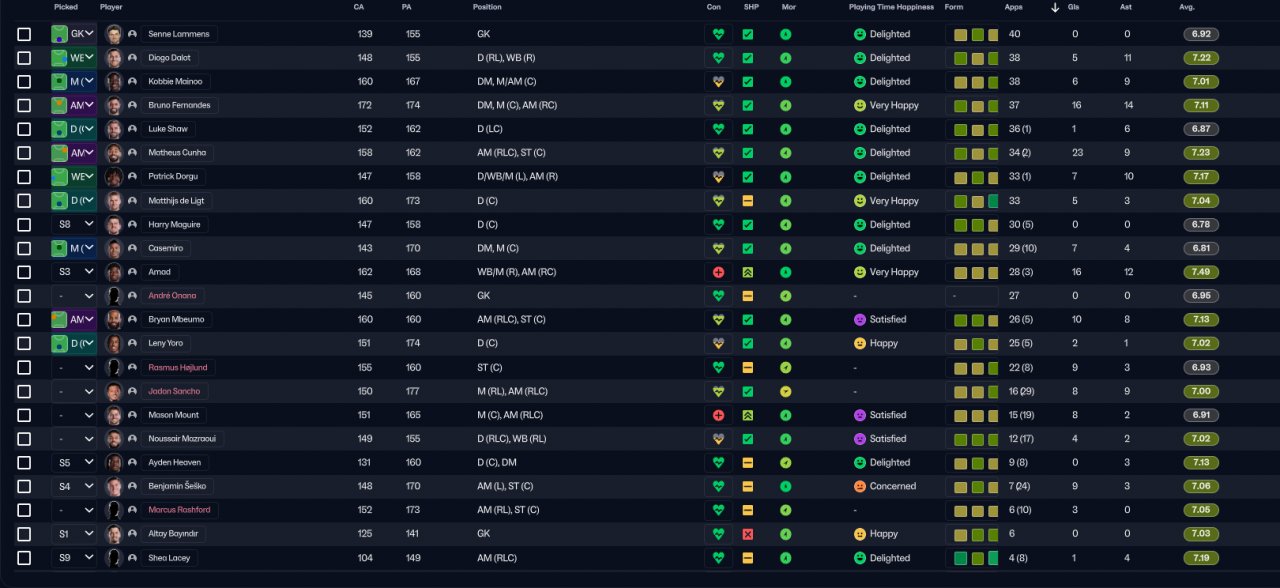The height and width of the screenshot is (588, 1280).
Task: Sort by the PA column header
Action: coord(406,7)
